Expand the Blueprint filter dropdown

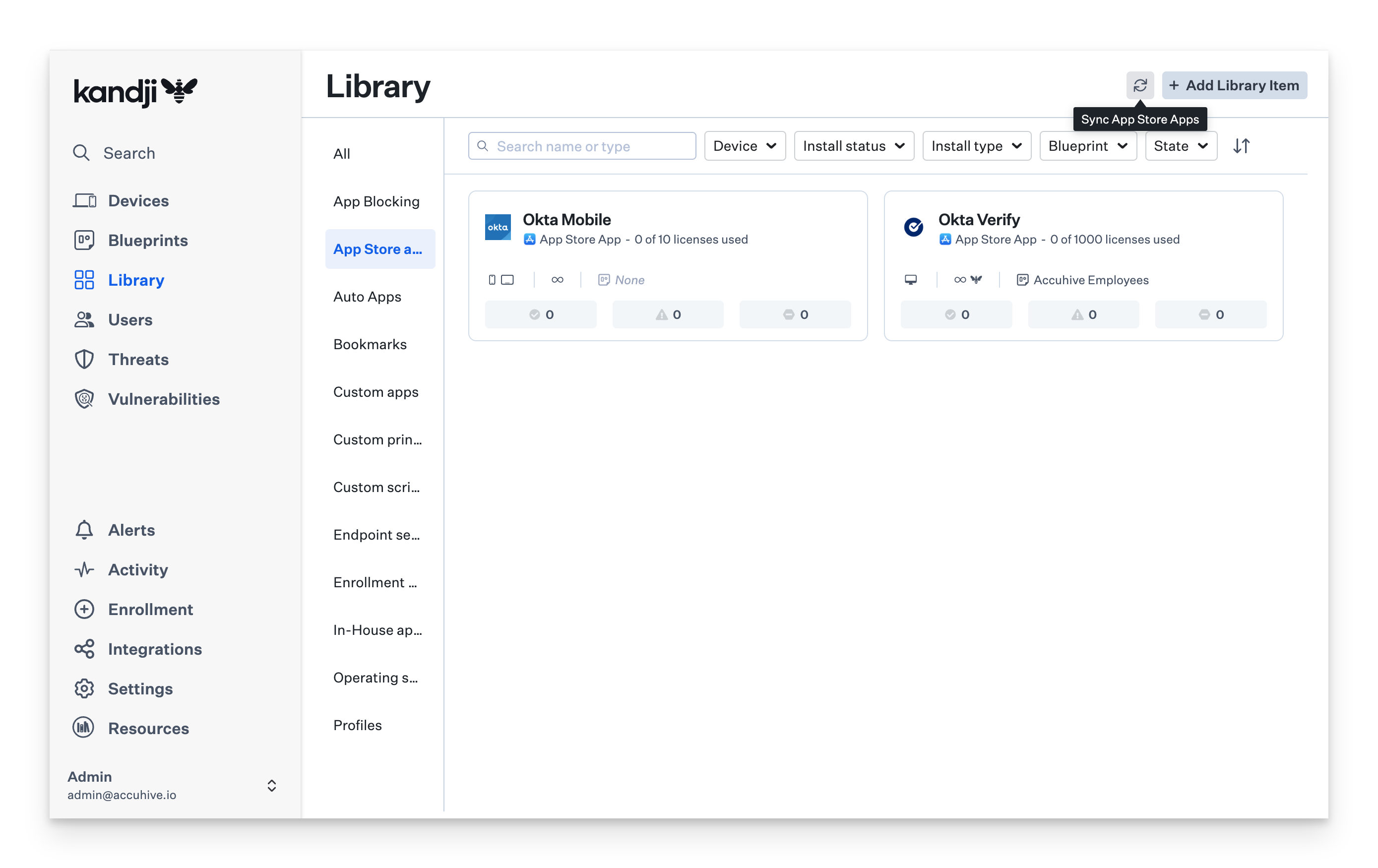1087,146
